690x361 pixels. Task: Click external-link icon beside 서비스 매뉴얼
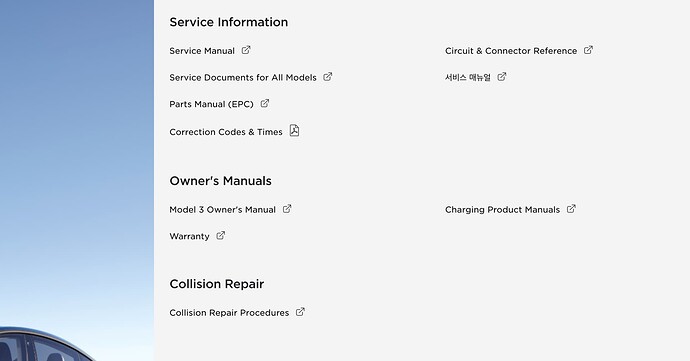click(502, 77)
